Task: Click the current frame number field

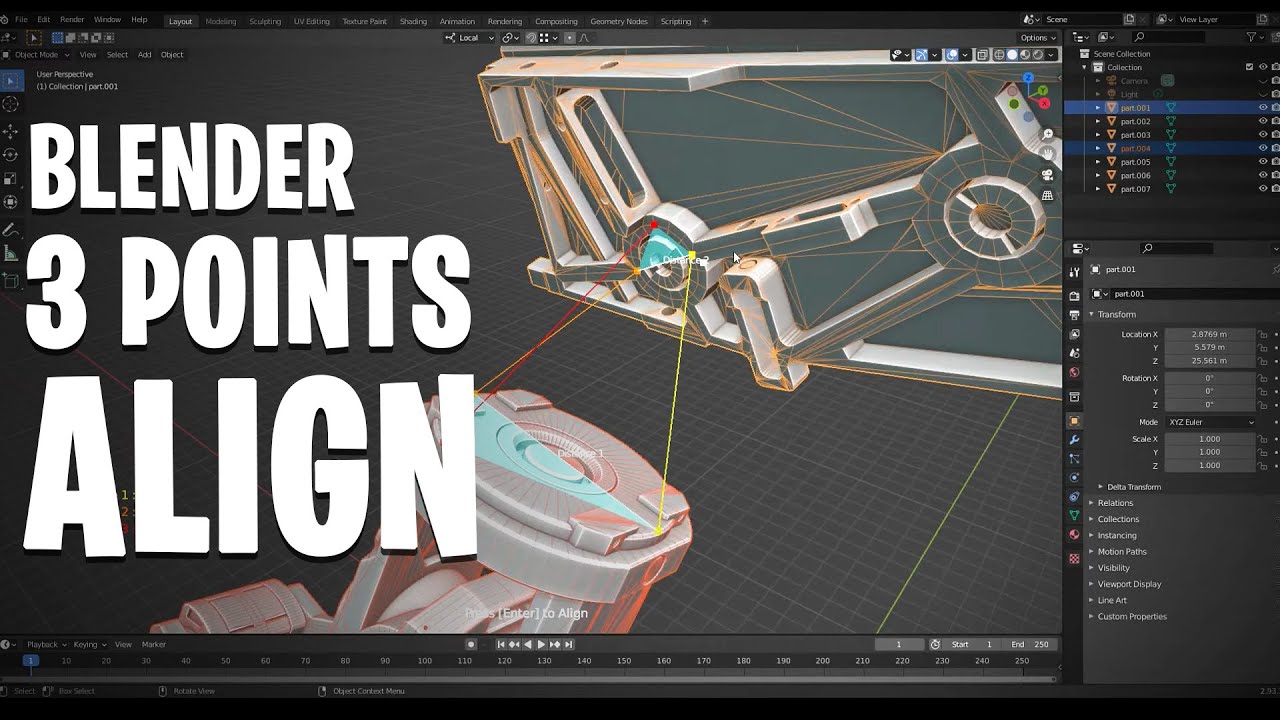Action: point(898,645)
